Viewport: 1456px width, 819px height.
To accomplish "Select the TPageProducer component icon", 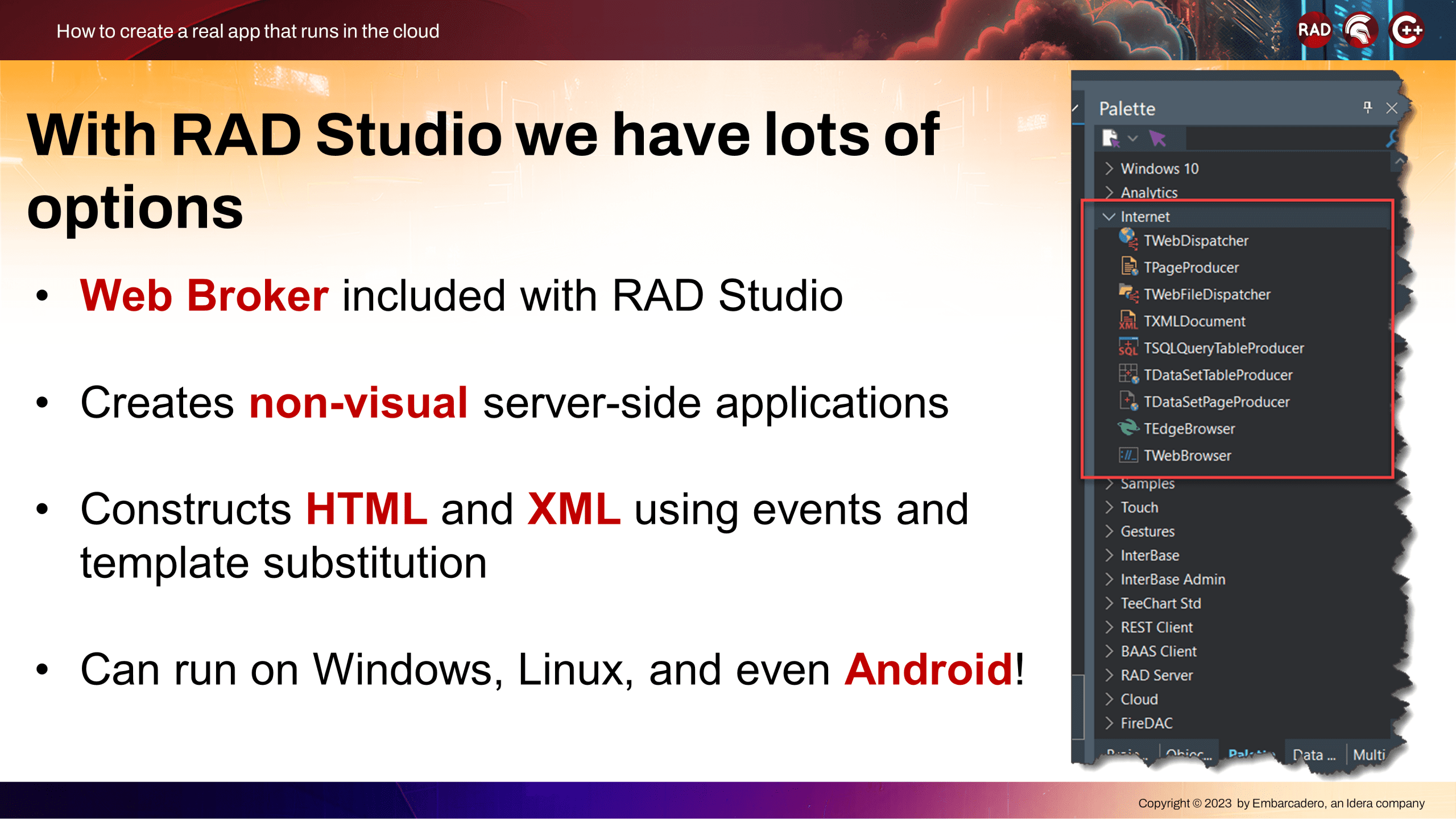I will point(1129,266).
